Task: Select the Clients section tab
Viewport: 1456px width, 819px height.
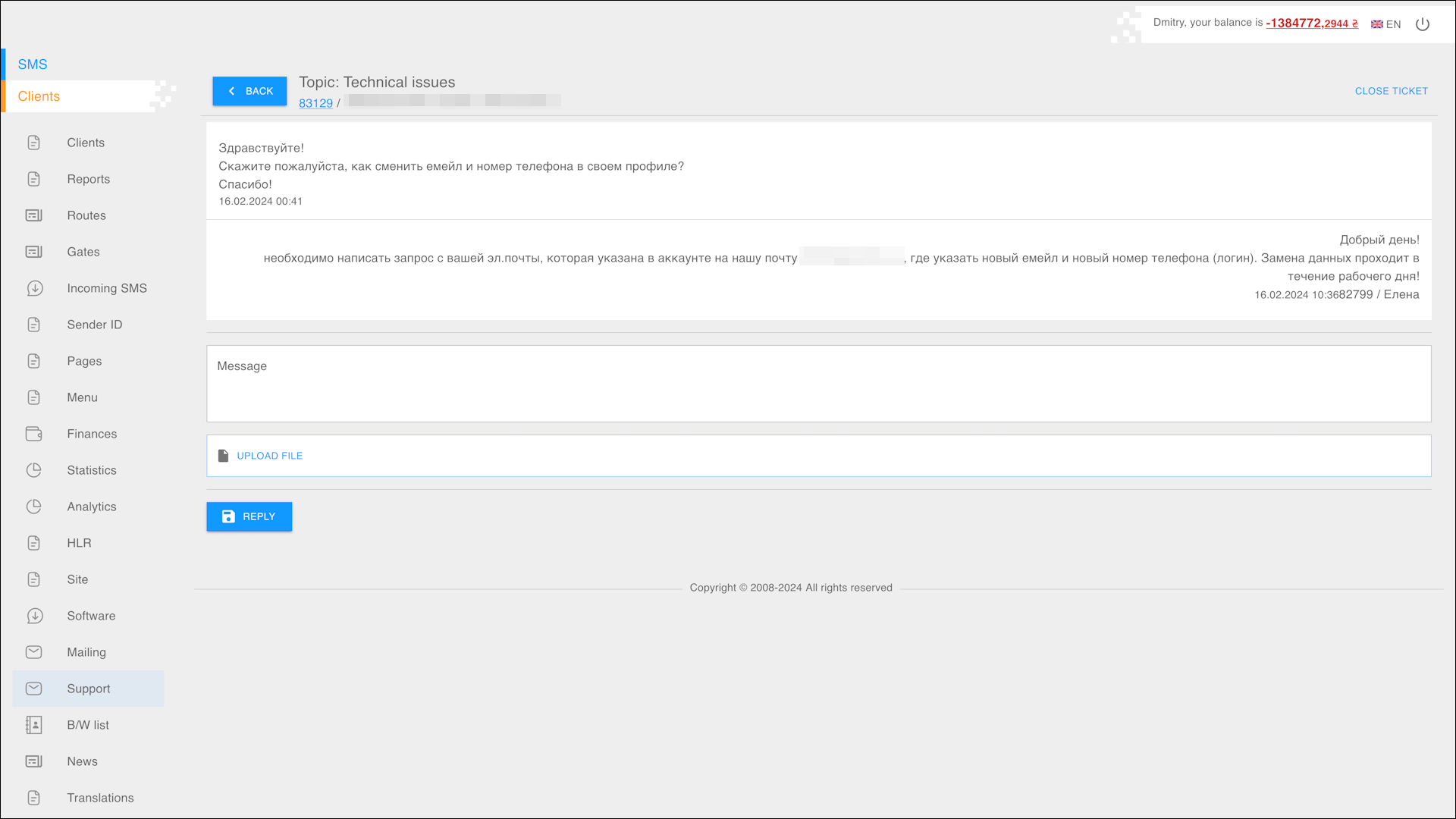Action: (x=39, y=96)
